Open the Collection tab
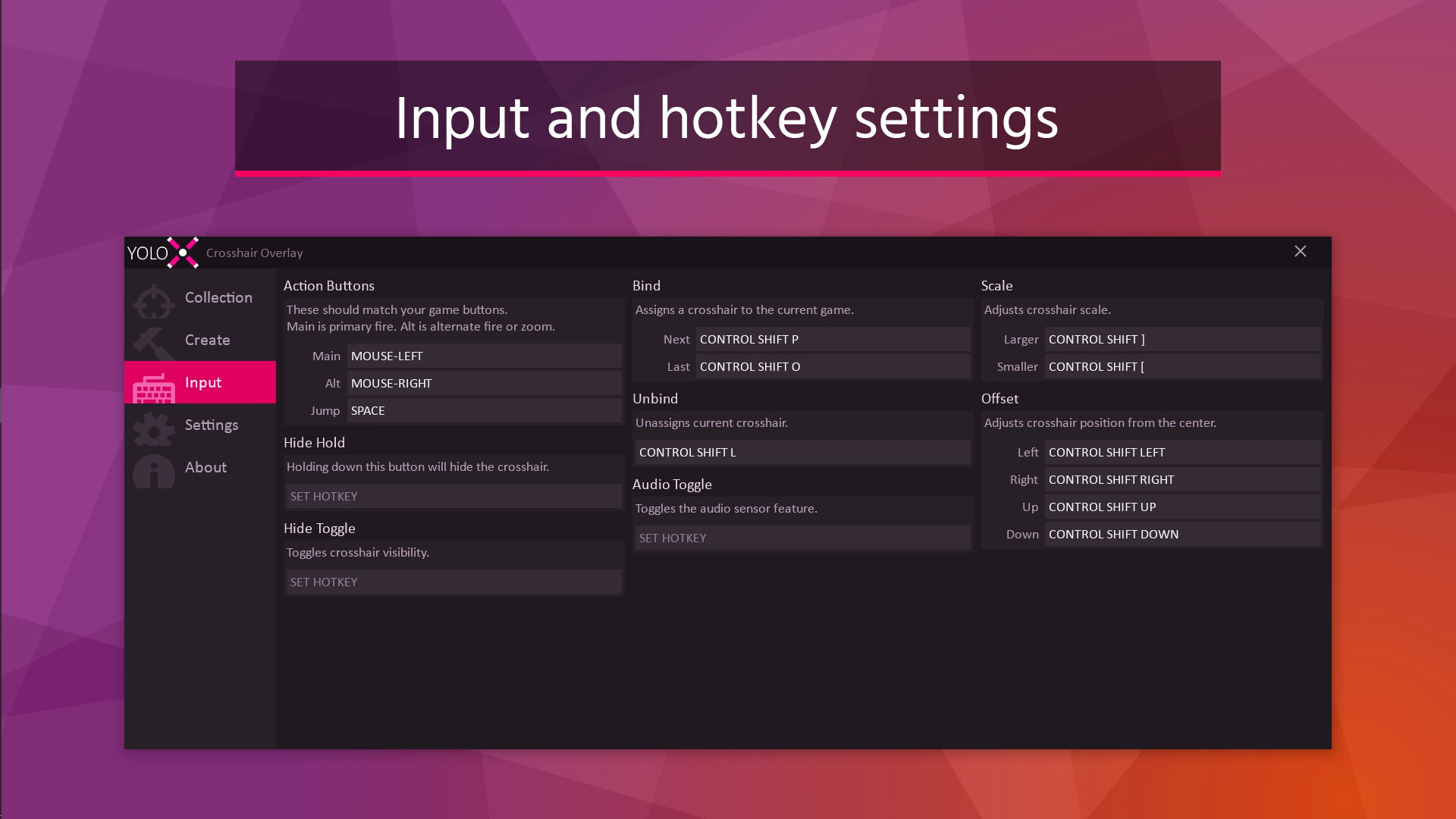The width and height of the screenshot is (1456, 819). point(218,298)
